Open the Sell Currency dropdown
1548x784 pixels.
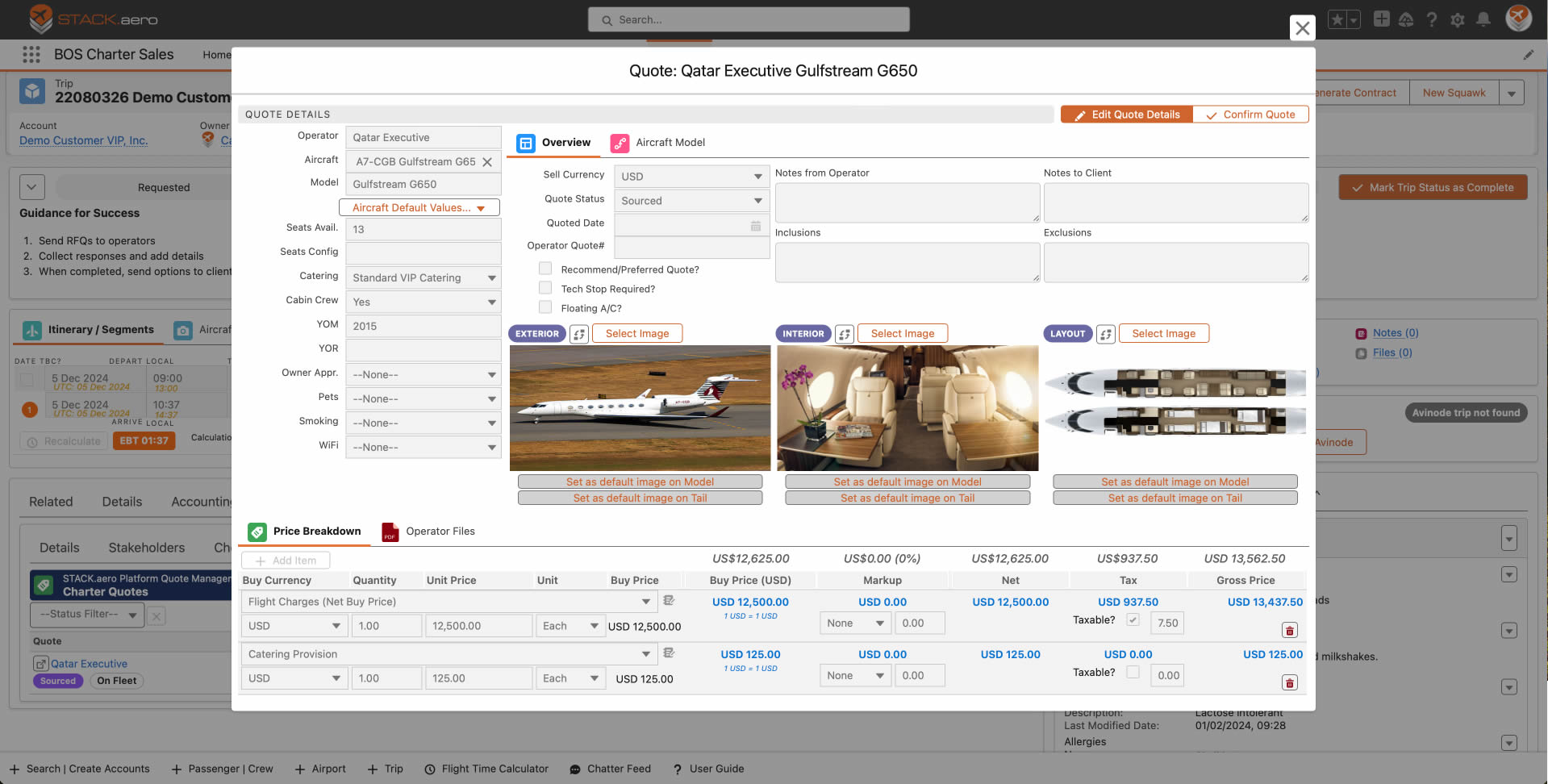click(692, 177)
